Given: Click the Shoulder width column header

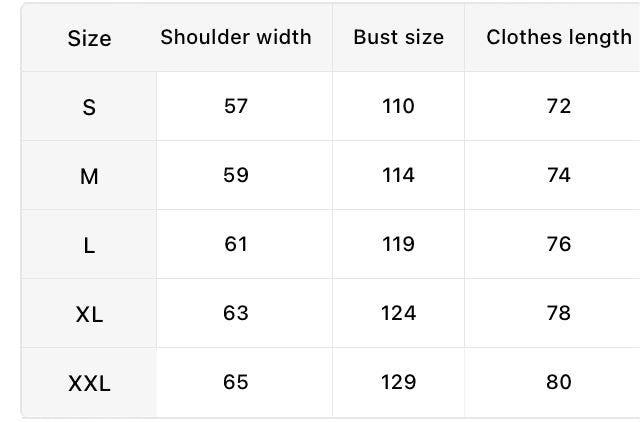Looking at the screenshot, I should (x=236, y=37).
